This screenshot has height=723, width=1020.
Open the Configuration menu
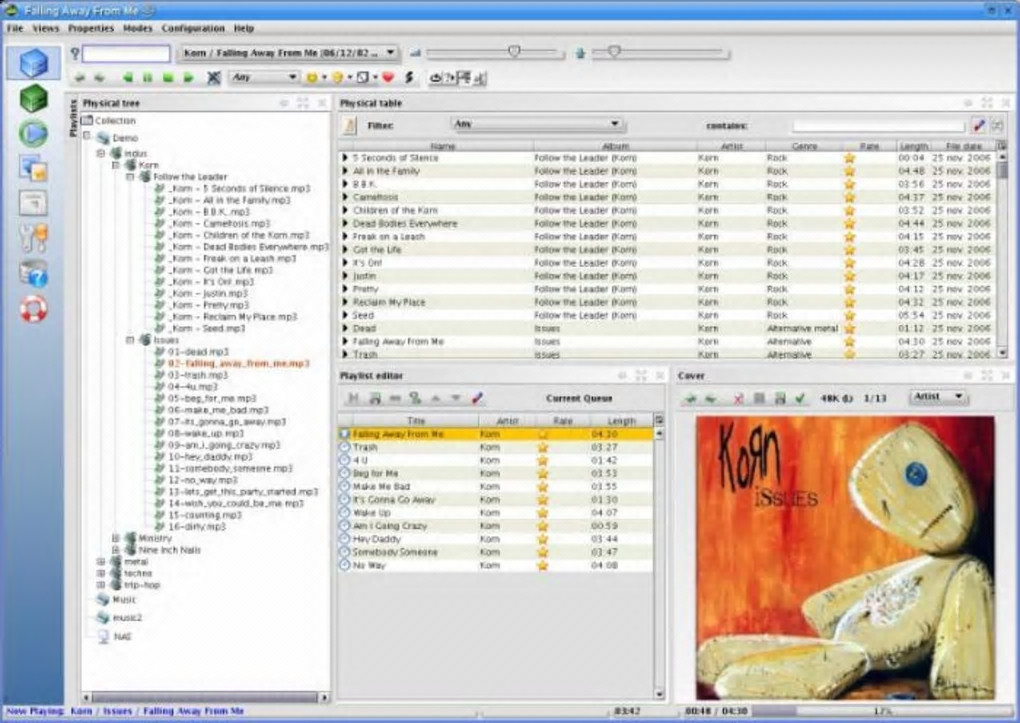[193, 29]
